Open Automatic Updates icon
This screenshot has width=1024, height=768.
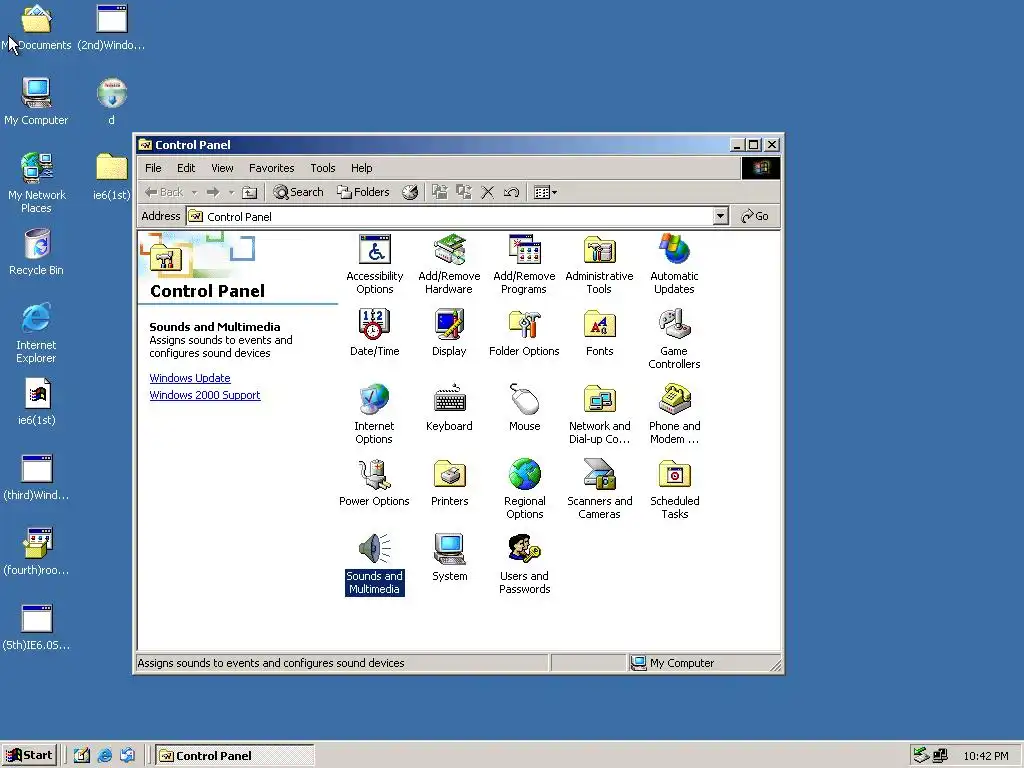tap(675, 264)
